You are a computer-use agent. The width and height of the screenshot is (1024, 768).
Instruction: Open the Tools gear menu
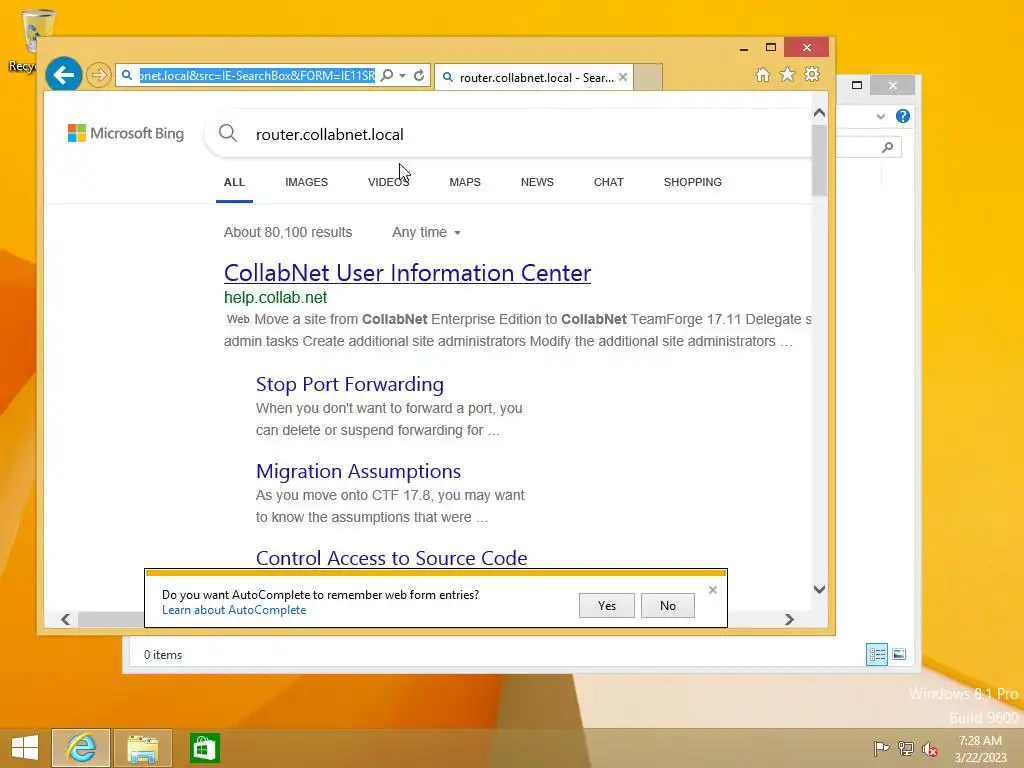click(x=812, y=74)
